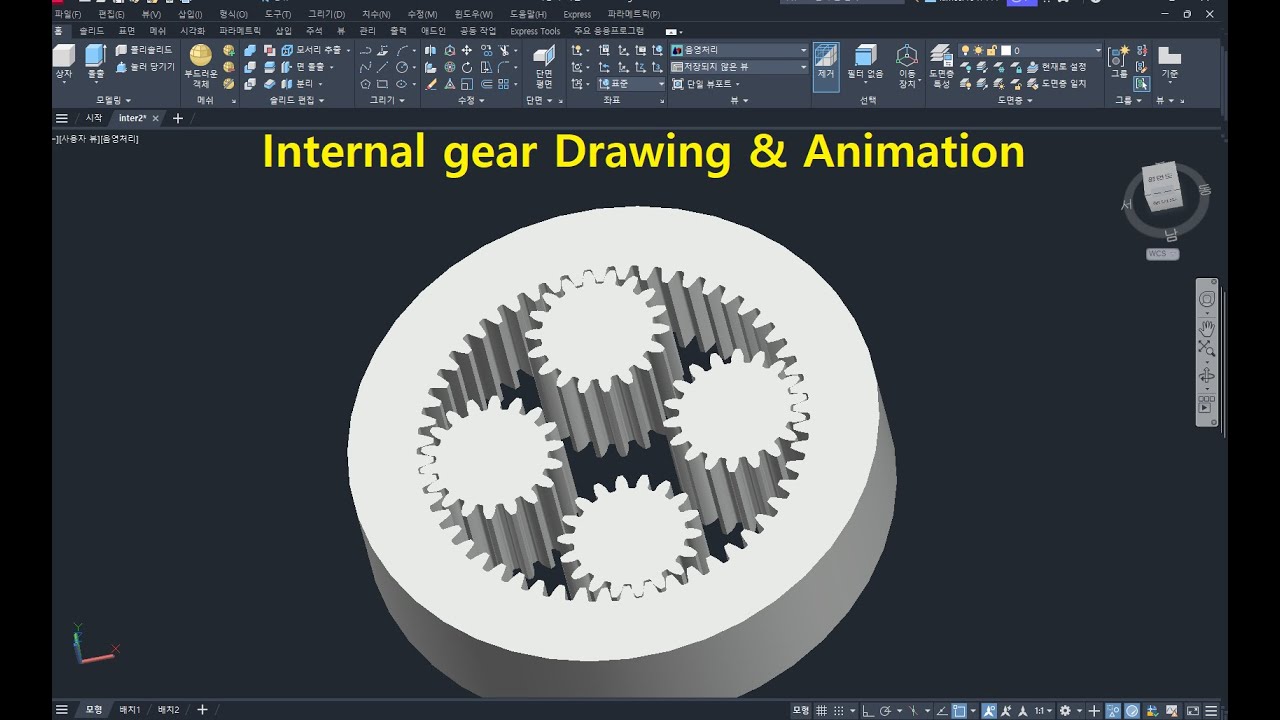The width and height of the screenshot is (1280, 720).
Task: Select the Polygon draw tool
Action: (x=366, y=84)
